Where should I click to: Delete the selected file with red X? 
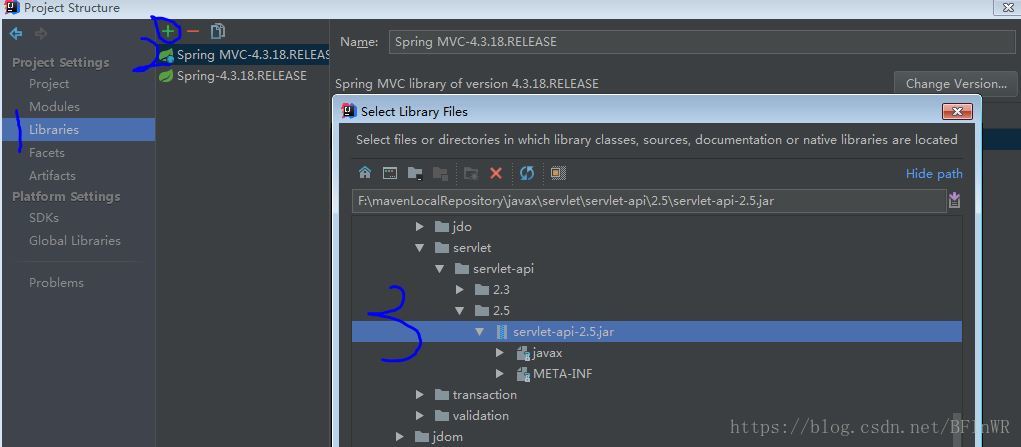point(496,173)
